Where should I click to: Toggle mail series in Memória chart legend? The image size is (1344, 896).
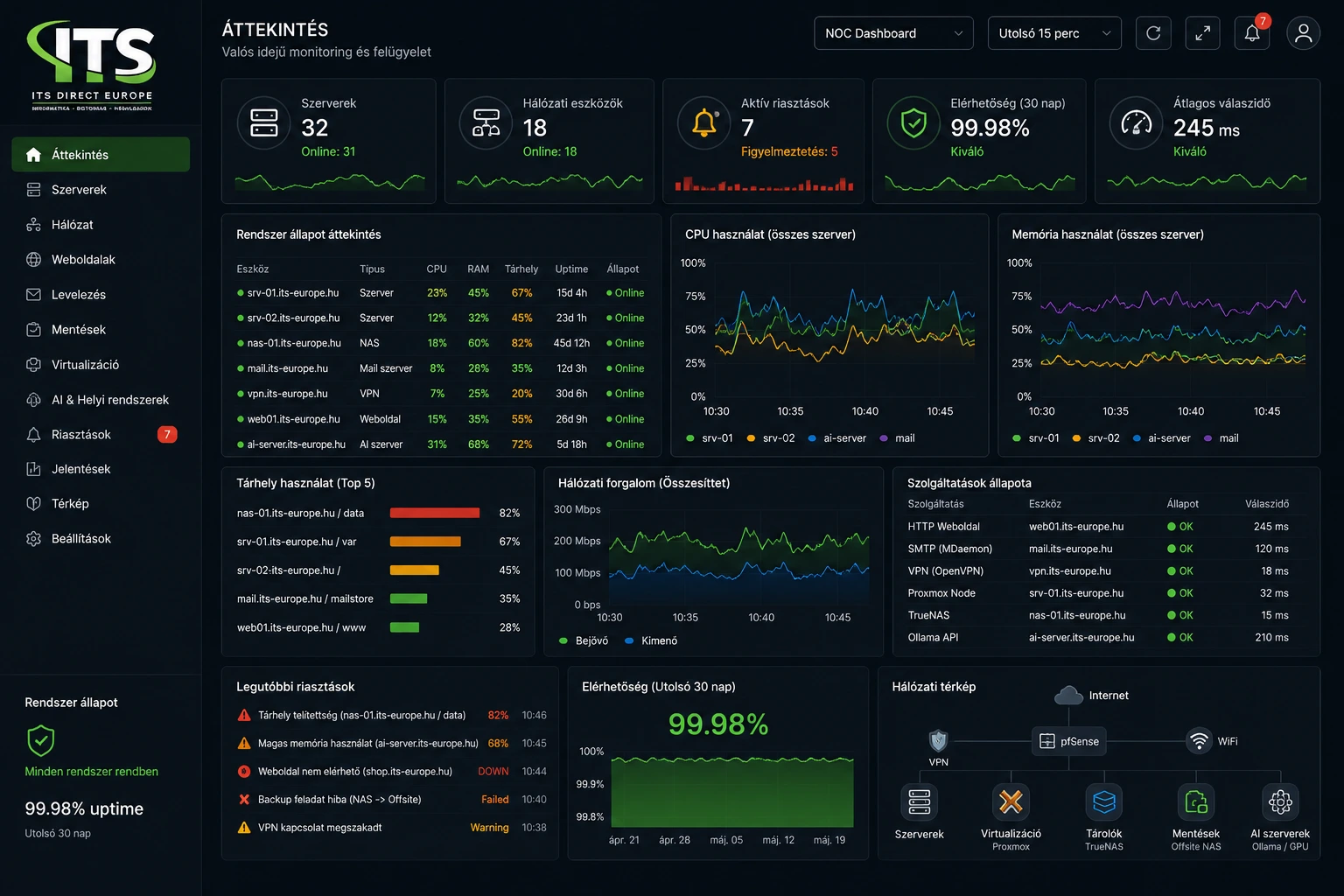(x=1221, y=438)
